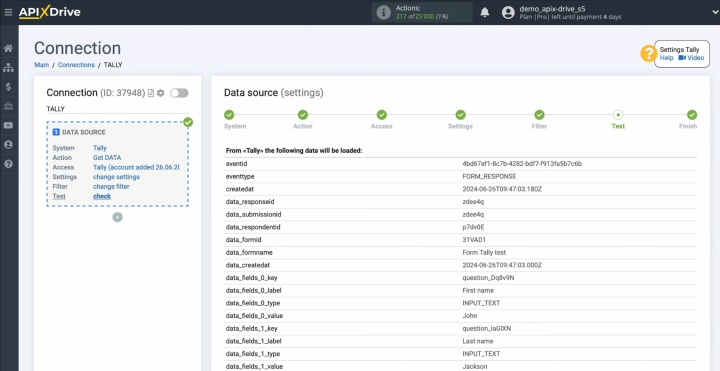Screen dimensions: 720x371
Task: Click the notifications bell icon
Action: (x=484, y=12)
